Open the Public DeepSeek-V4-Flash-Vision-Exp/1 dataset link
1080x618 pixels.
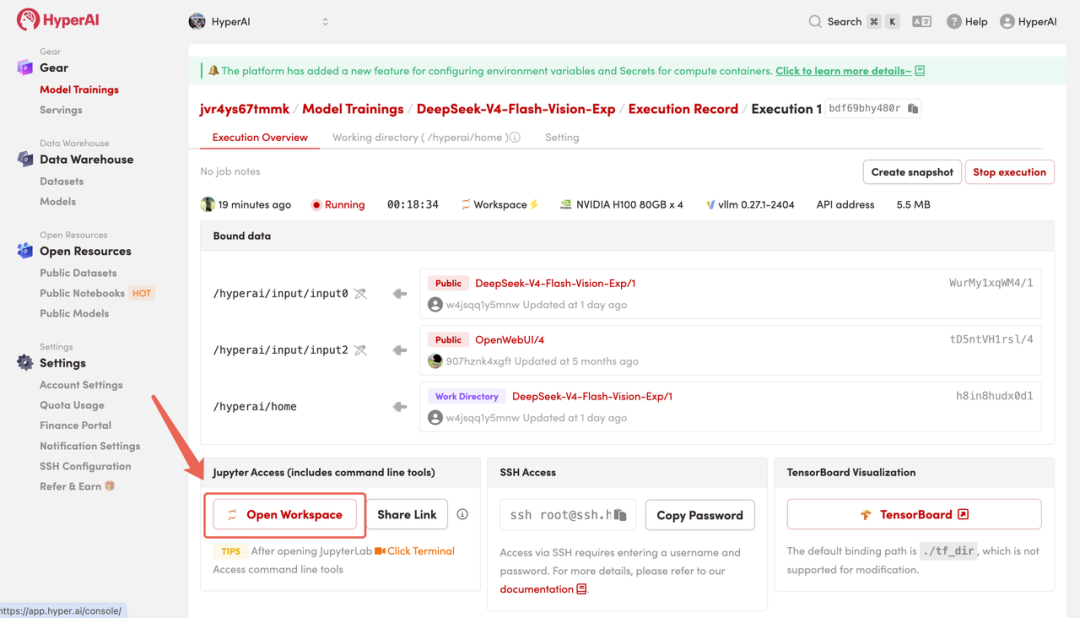click(555, 283)
